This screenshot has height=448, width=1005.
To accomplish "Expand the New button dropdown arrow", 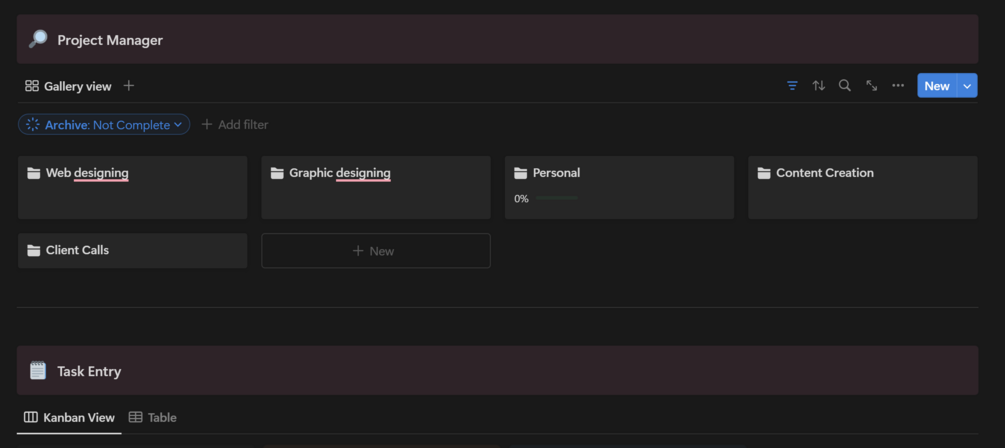I will pos(967,86).
